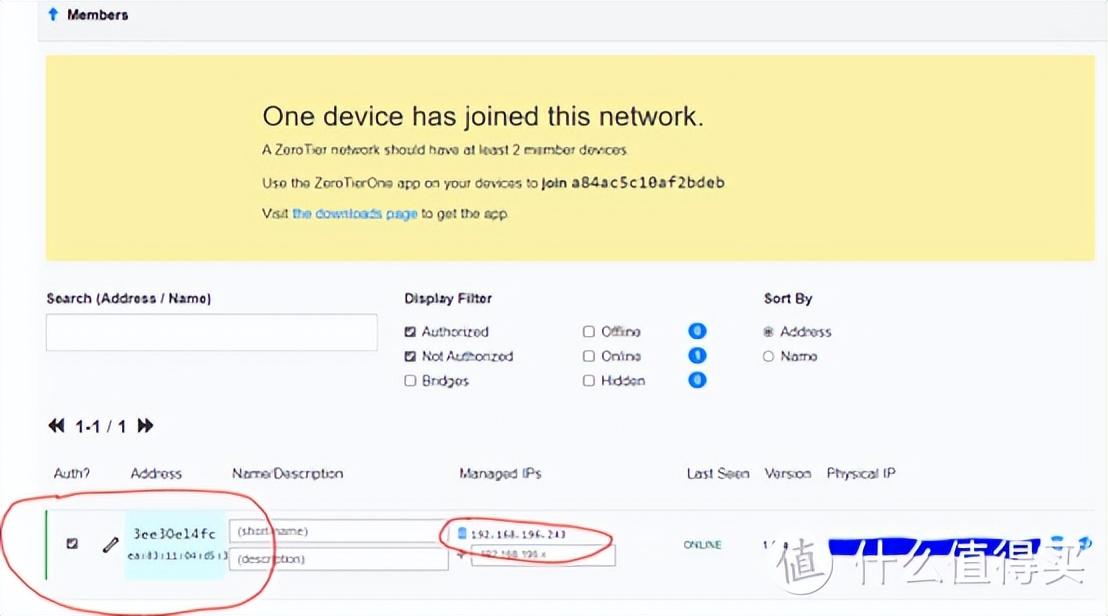Click the Address column header
Viewport: 1108px width, 616px height.
pyautogui.click(x=156, y=473)
